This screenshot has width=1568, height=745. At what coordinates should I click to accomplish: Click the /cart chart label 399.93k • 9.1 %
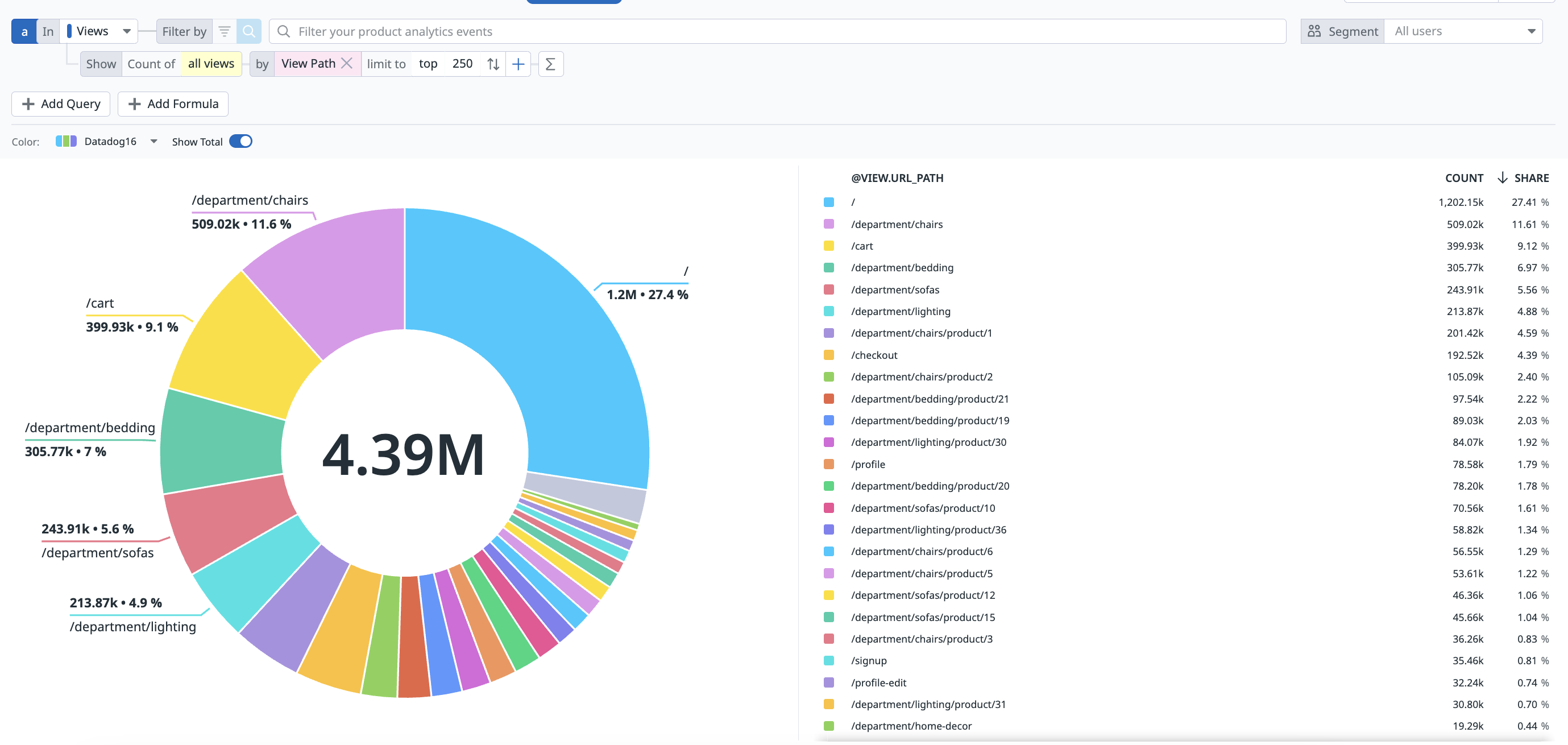tap(132, 327)
